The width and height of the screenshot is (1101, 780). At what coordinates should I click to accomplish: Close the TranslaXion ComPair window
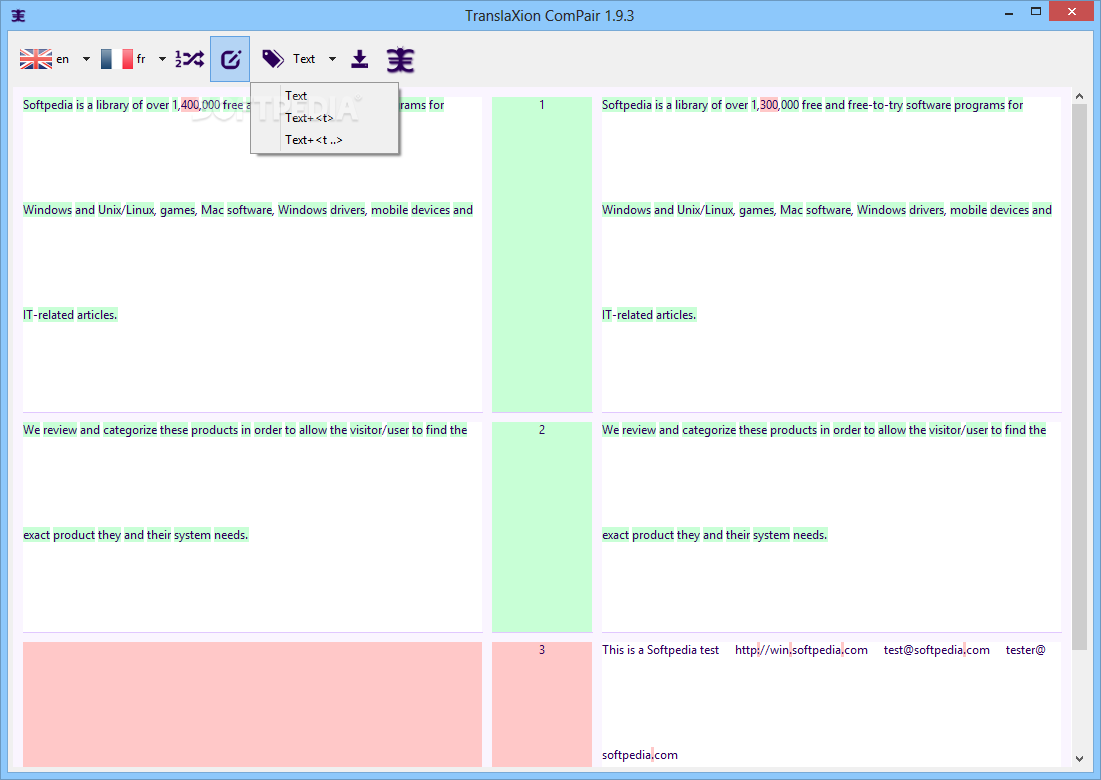point(1072,11)
